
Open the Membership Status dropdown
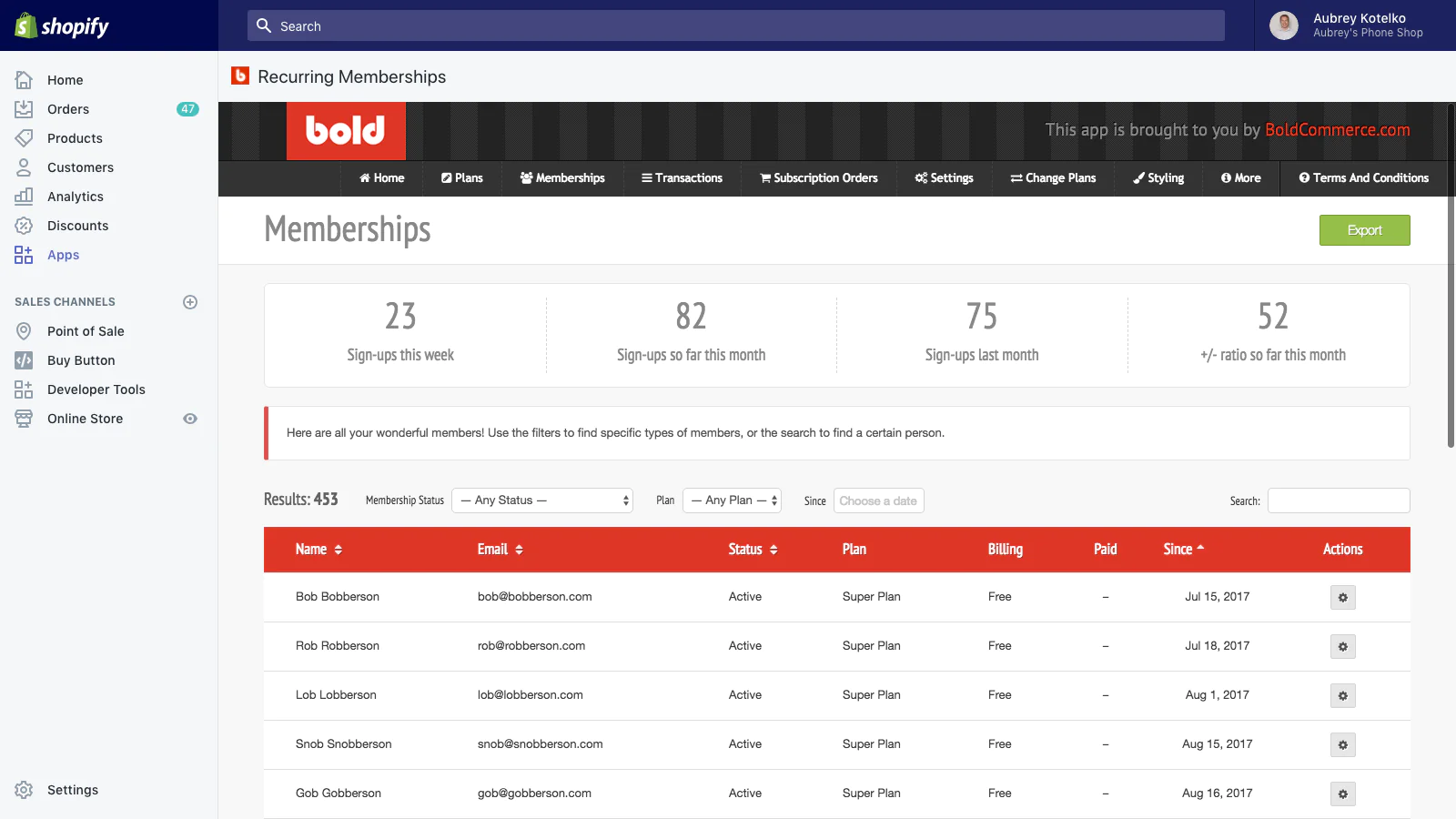tap(542, 500)
